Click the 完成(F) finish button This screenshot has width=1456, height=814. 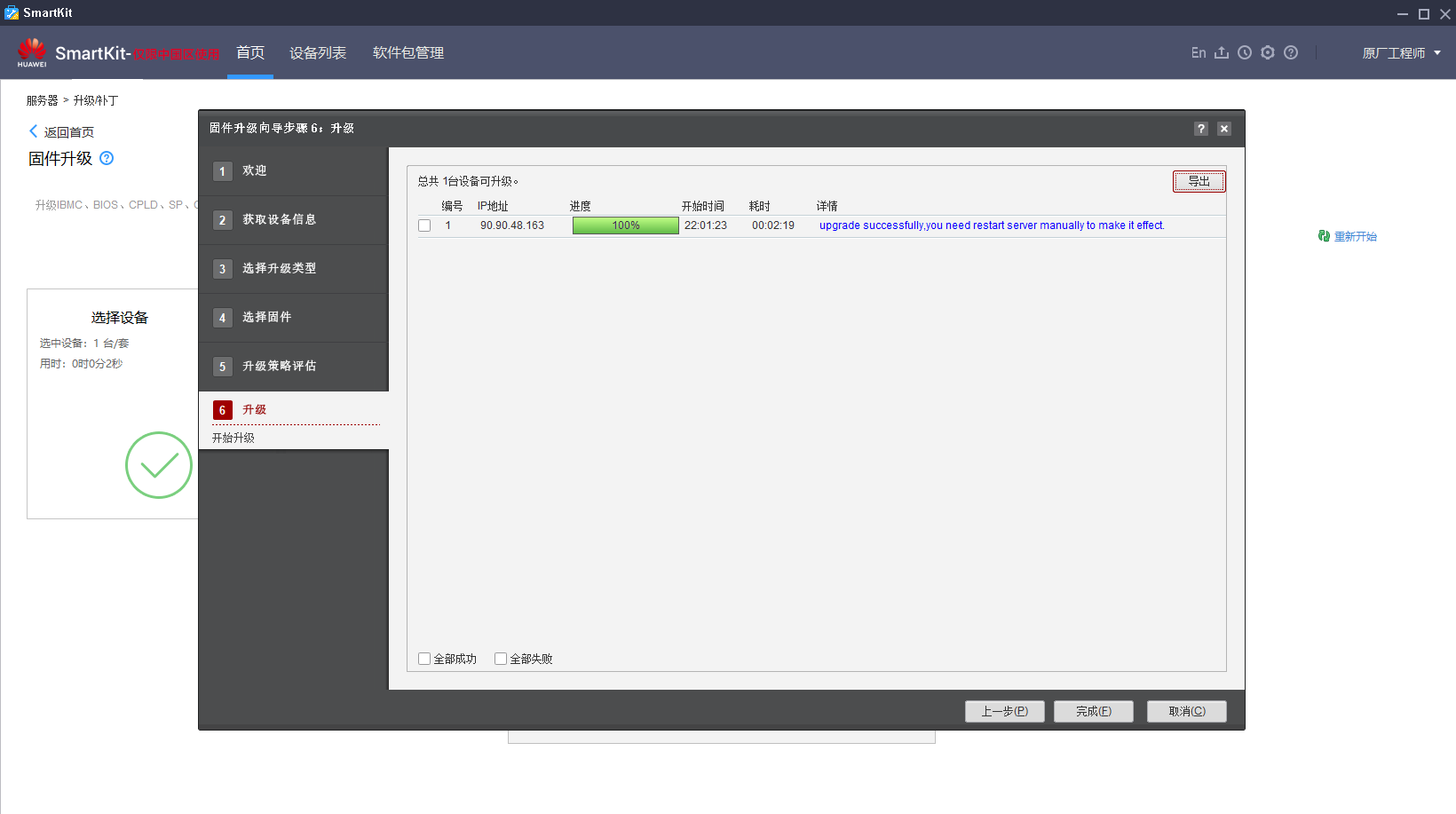(1094, 711)
